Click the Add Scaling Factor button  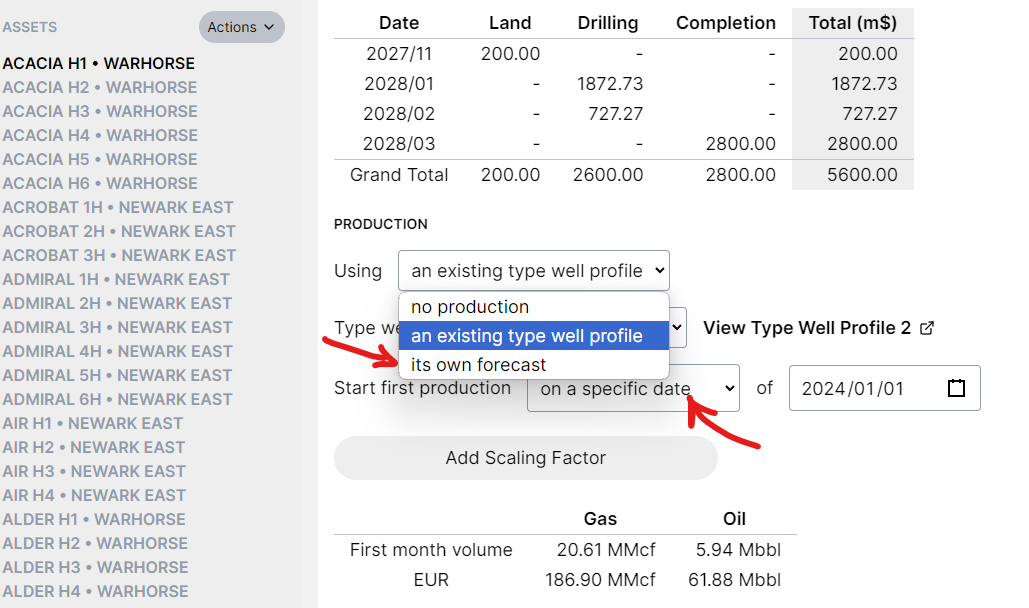(525, 457)
